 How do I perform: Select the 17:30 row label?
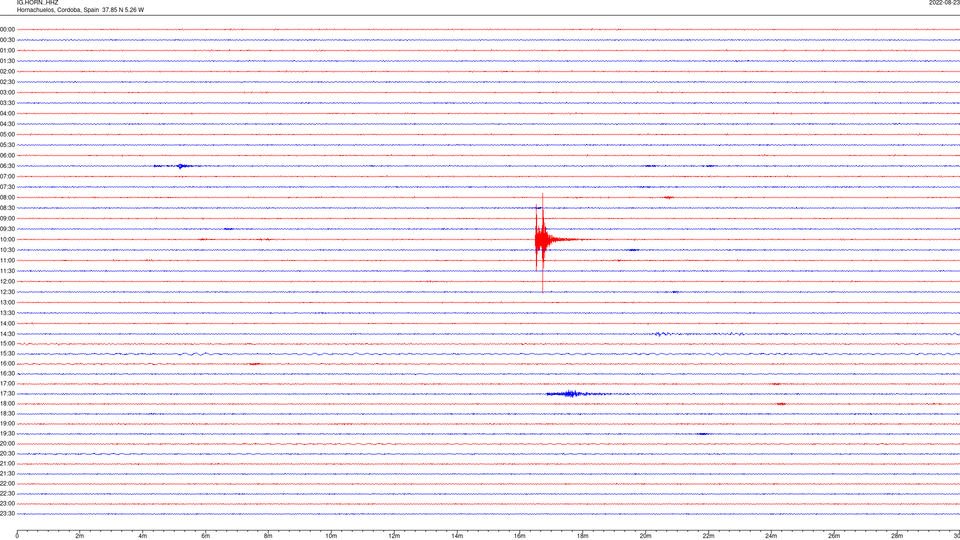7,394
